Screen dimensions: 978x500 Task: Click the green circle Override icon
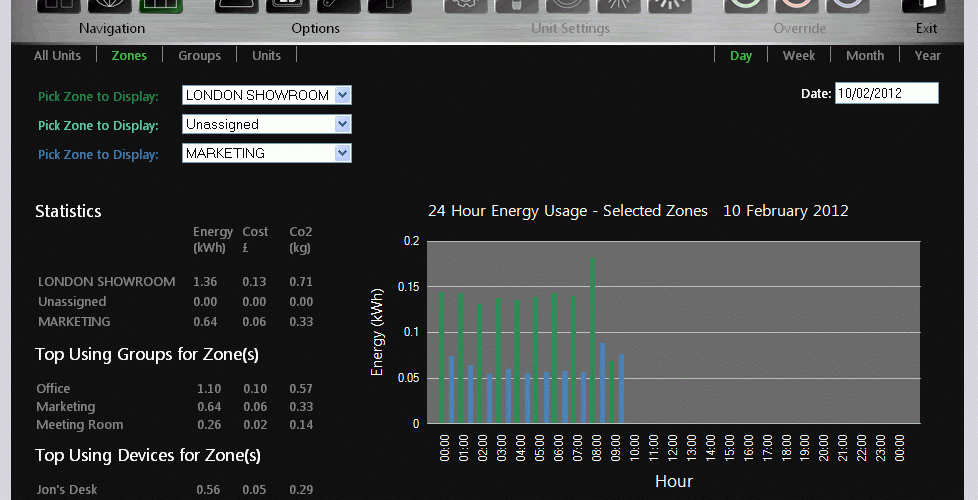click(745, 6)
